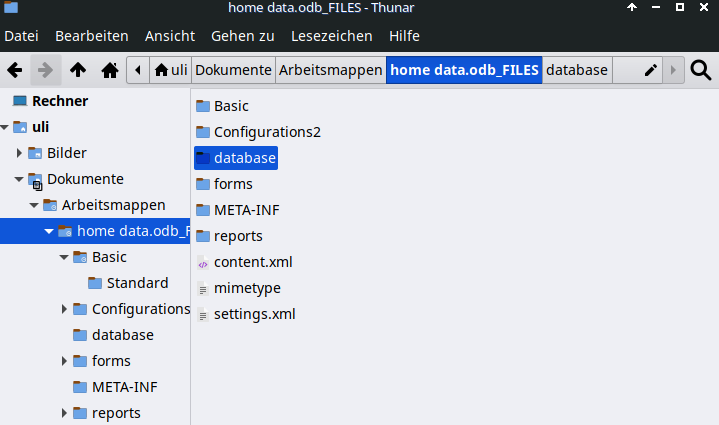Click the home folder icon
The width and height of the screenshot is (719, 425).
[109, 70]
